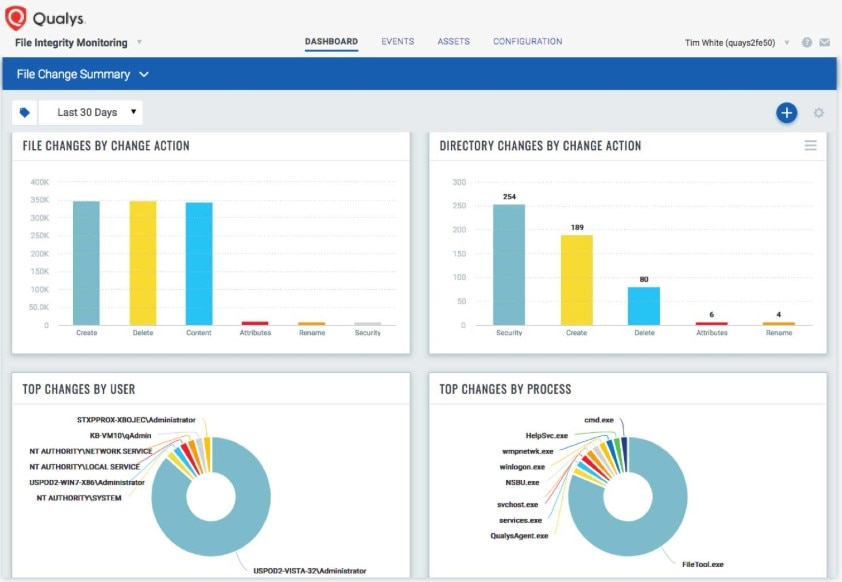Click the Directory Changes by Change Action title
Viewport: 842px width, 582px height.
coord(540,146)
